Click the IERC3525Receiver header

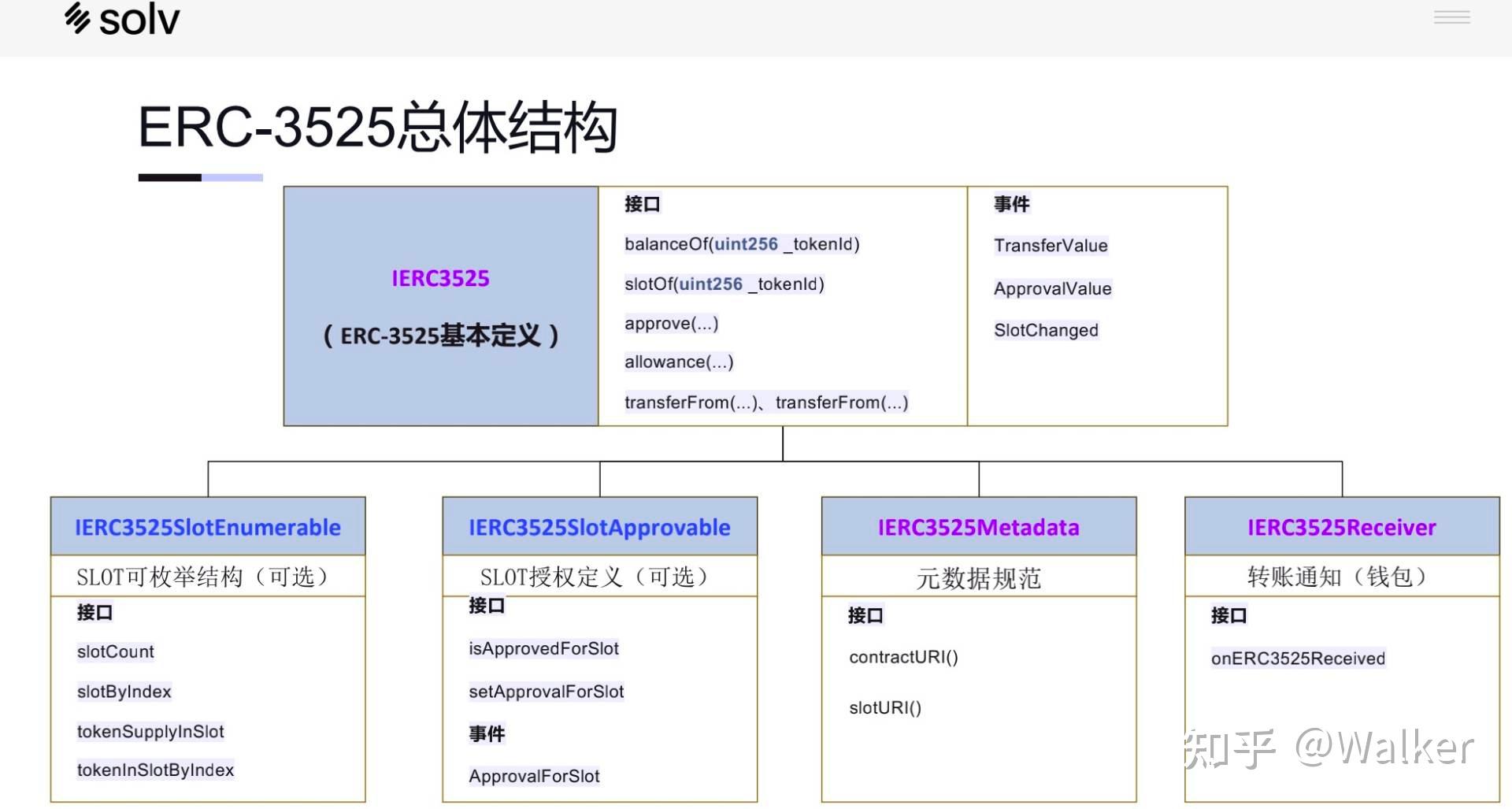[x=1342, y=527]
